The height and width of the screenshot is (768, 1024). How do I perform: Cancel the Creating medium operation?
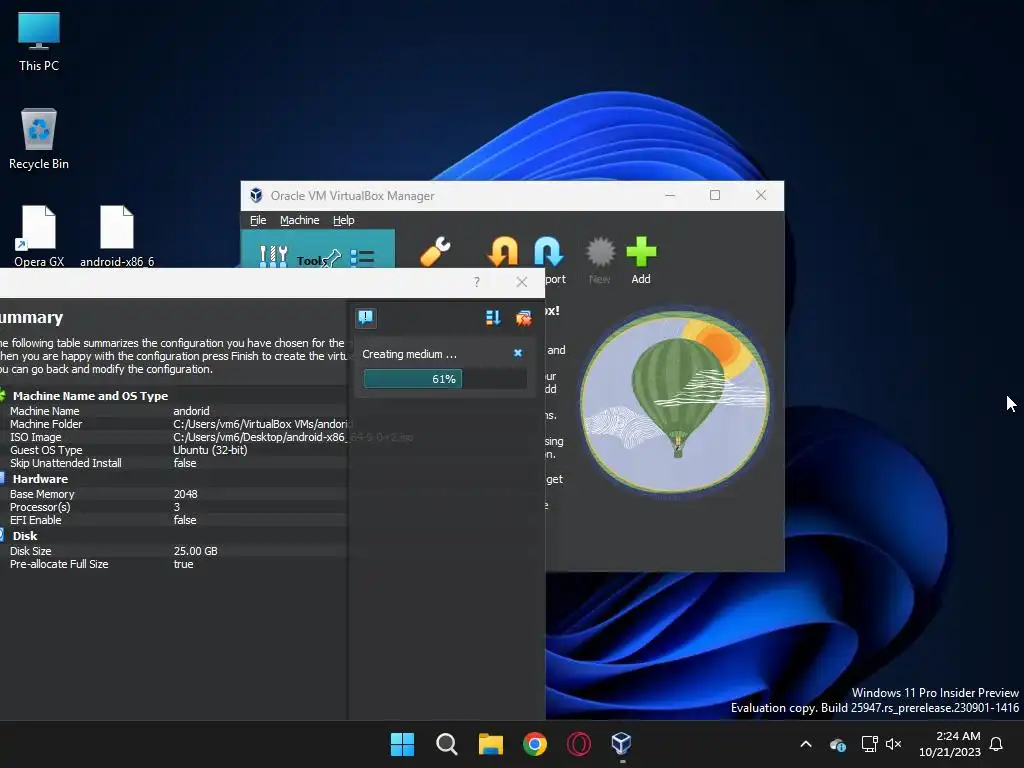(x=518, y=353)
